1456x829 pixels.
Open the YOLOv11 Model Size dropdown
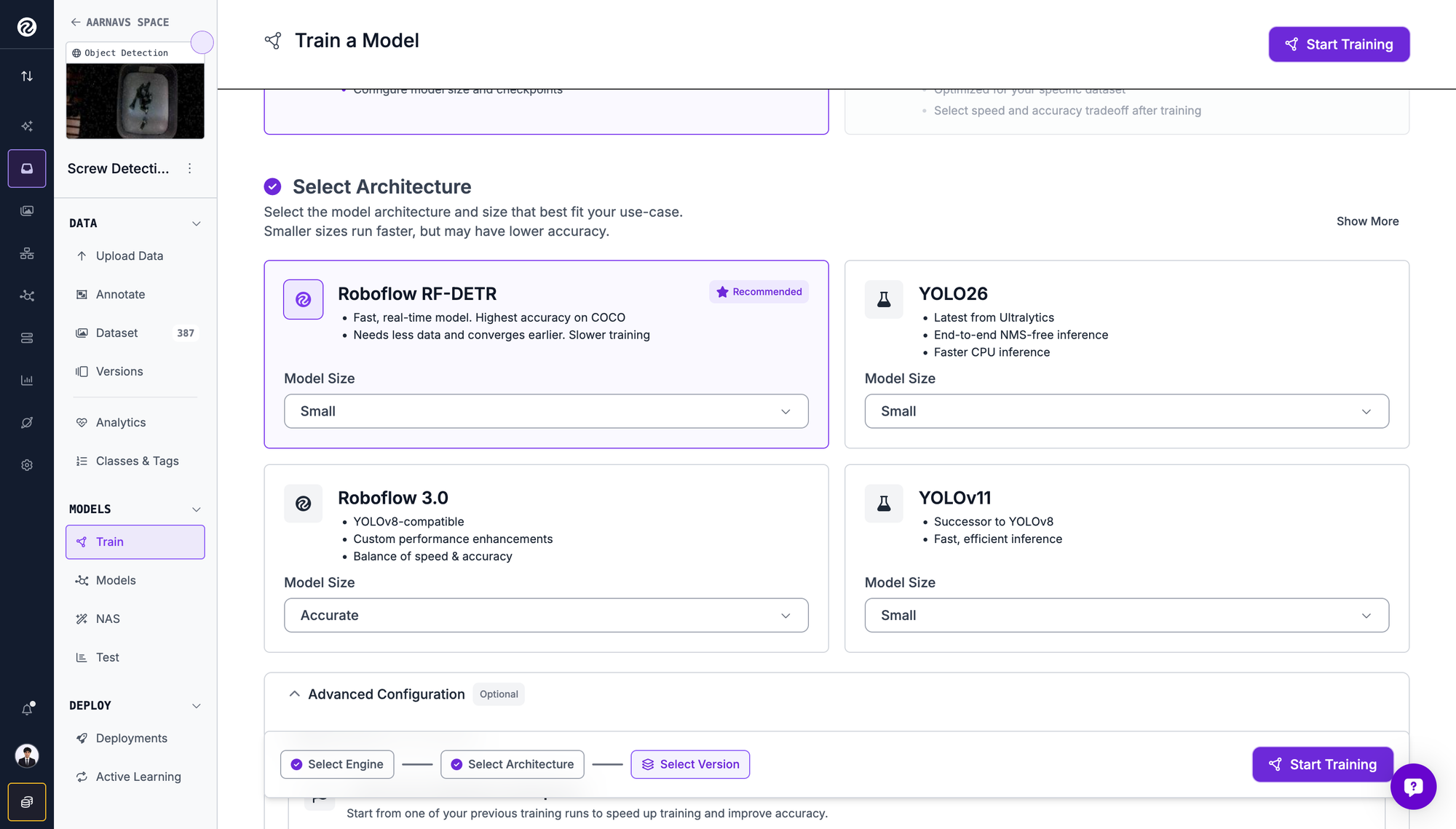pos(1126,615)
